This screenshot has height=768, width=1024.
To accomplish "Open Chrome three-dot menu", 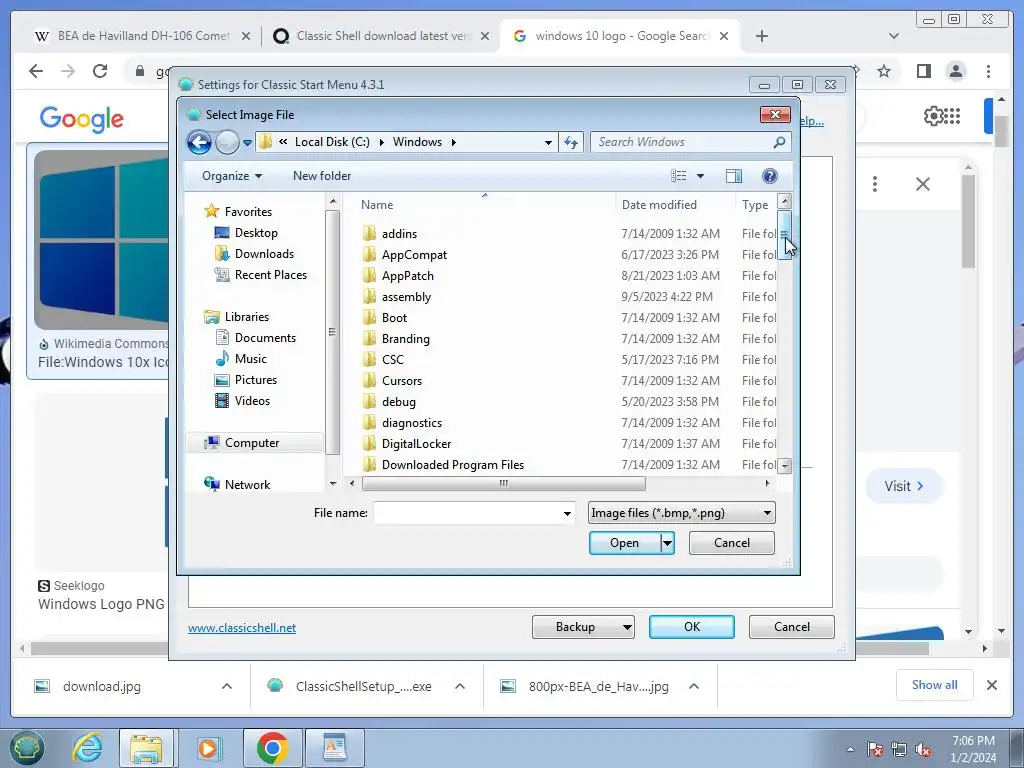I will (989, 71).
